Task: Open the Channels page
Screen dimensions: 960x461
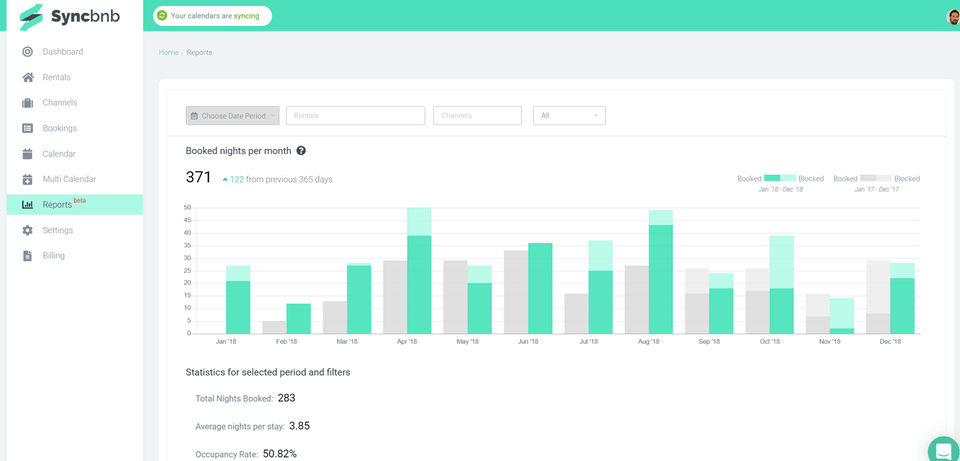Action: 75,103
